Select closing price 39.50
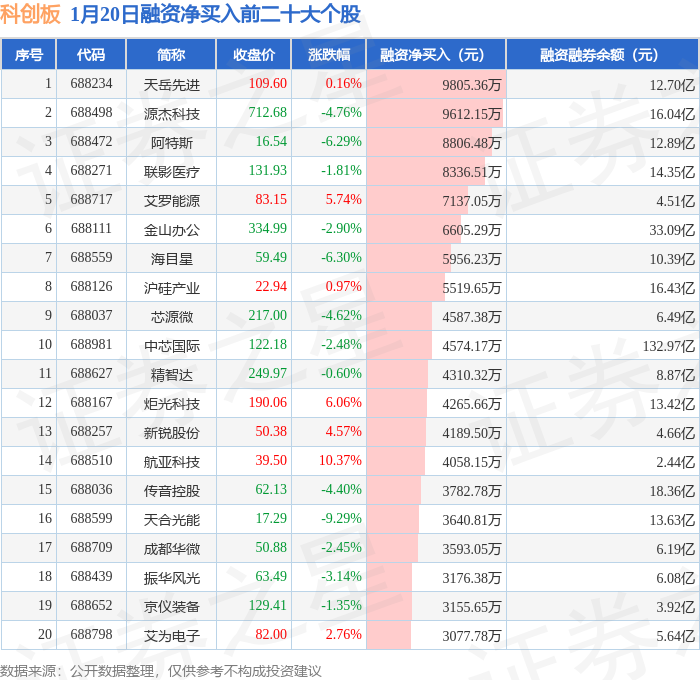Screen dimensions: 700x680 coord(271,460)
